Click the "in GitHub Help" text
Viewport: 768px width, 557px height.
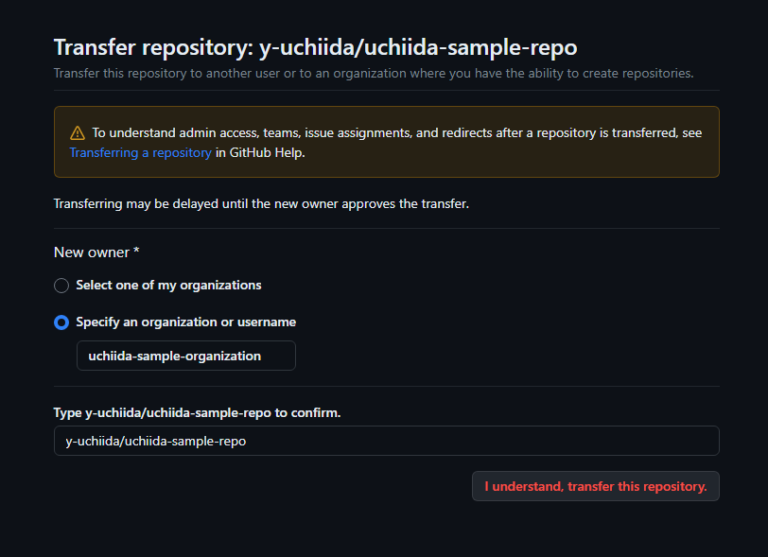point(260,153)
